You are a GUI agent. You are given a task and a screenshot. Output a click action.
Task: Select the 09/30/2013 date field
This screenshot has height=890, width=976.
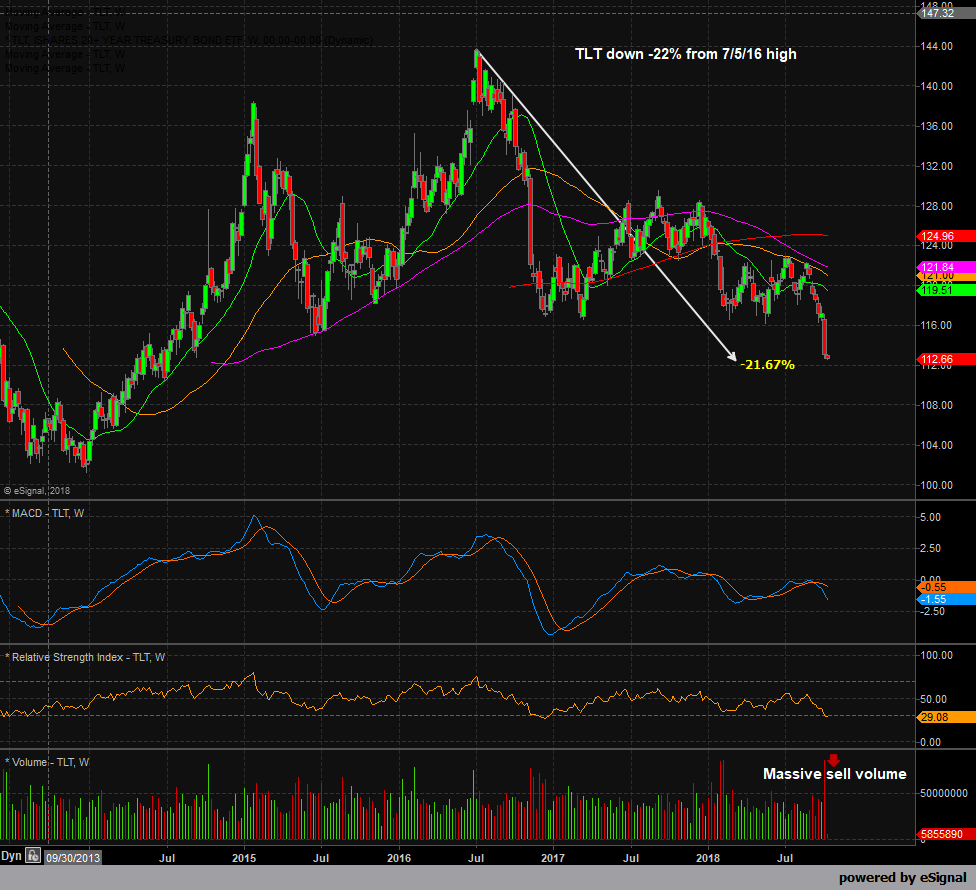(73, 858)
